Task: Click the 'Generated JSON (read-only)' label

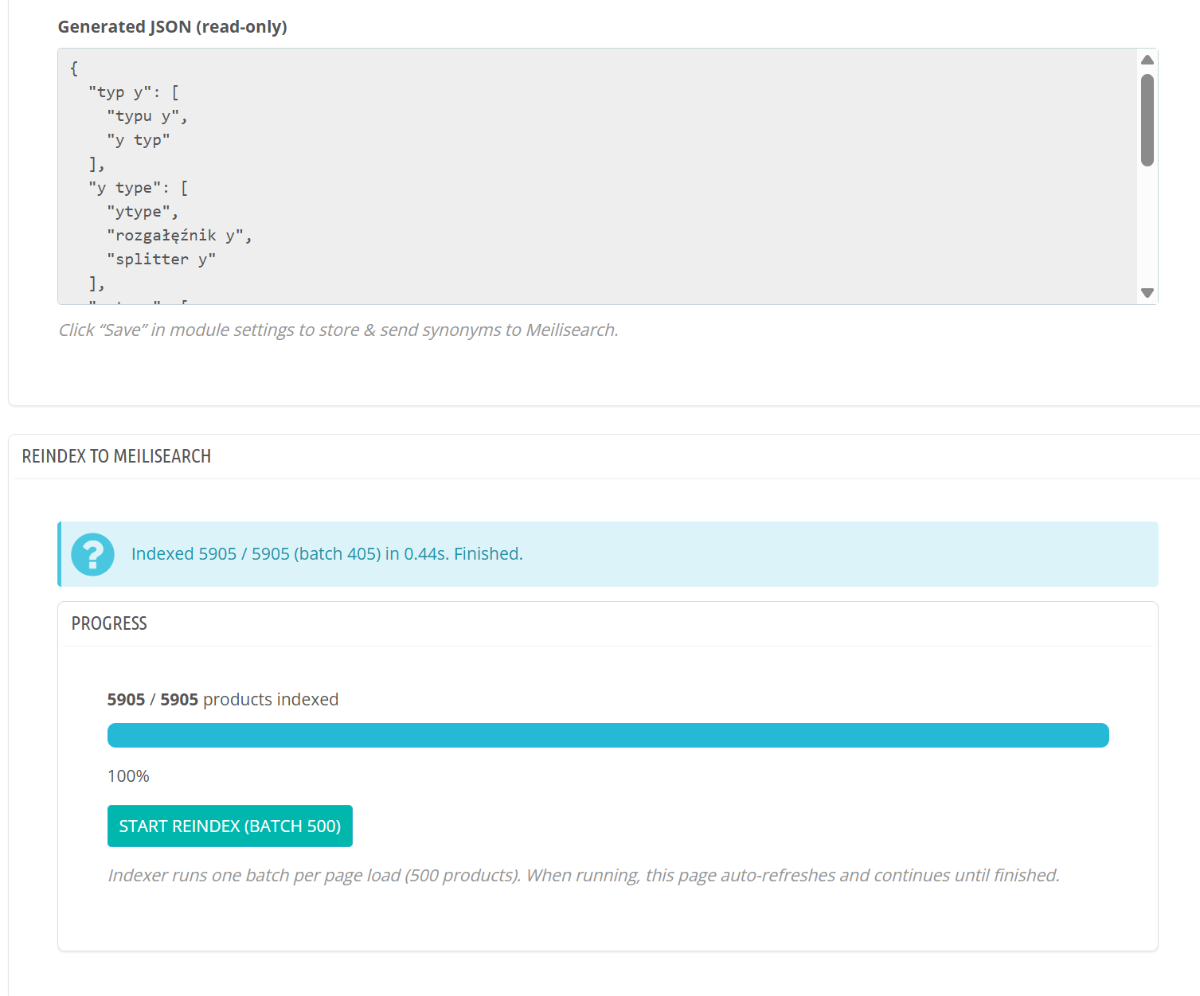Action: [x=172, y=27]
